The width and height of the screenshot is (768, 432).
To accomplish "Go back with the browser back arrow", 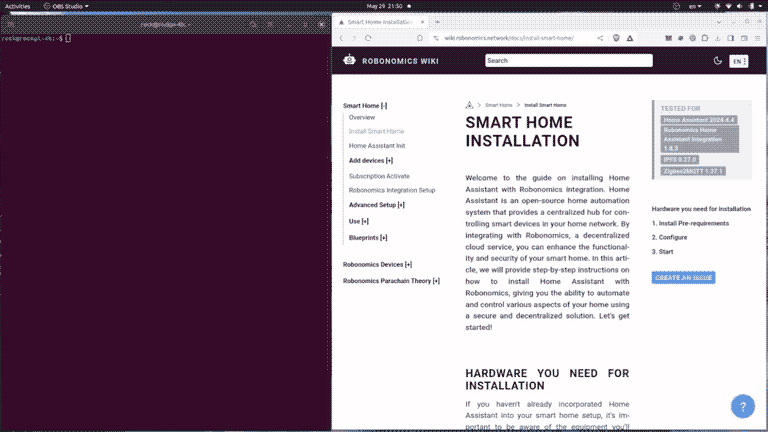I will pos(341,38).
